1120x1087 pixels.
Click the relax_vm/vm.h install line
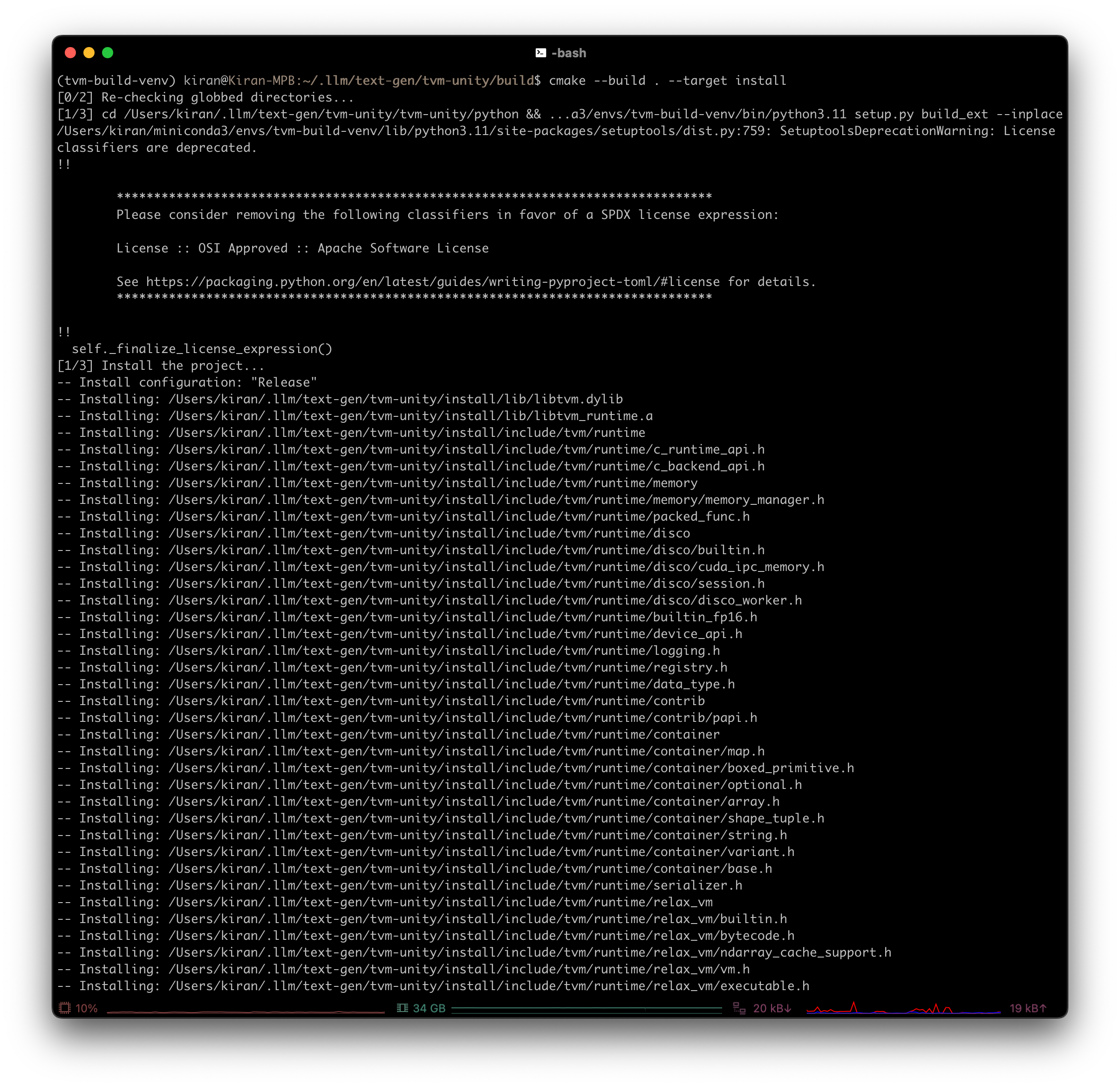tap(403, 969)
